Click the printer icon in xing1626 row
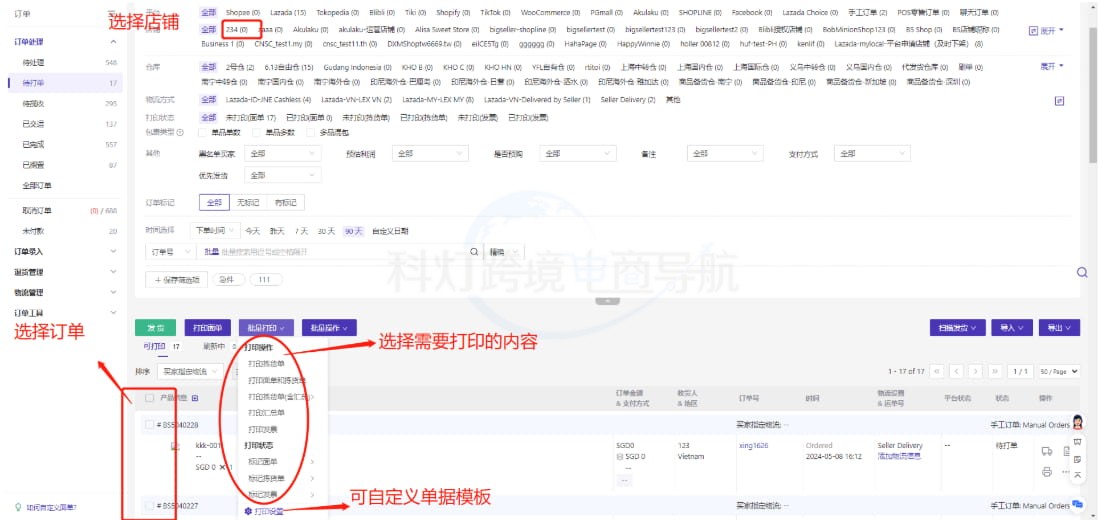The width and height of the screenshot is (1099, 520). point(1047,472)
